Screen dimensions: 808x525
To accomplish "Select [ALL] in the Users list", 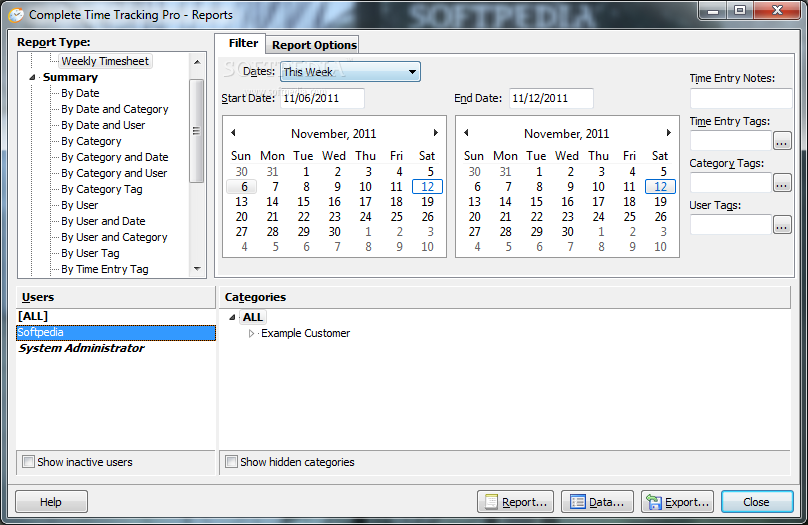I will point(116,316).
